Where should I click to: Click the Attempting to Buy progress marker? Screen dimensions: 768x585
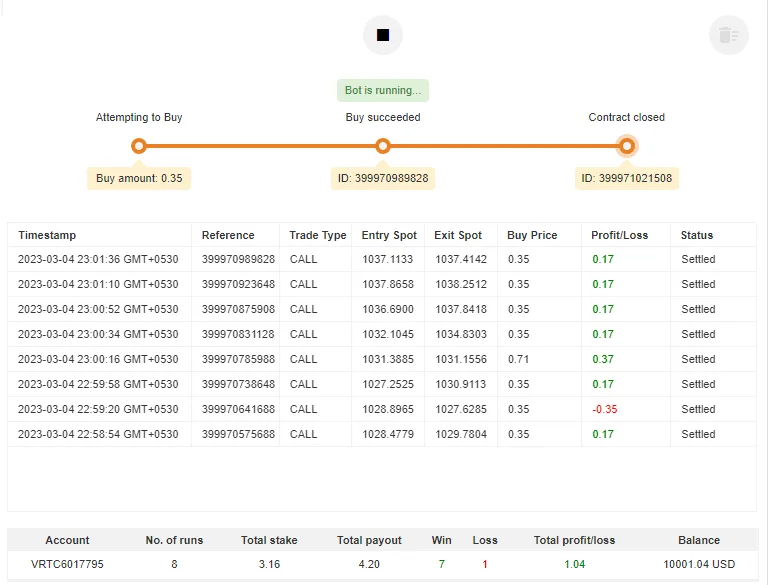click(139, 146)
